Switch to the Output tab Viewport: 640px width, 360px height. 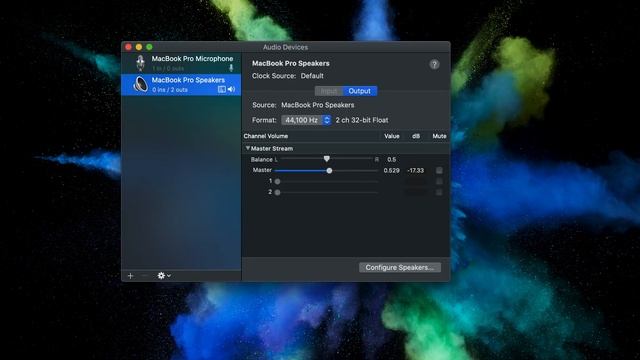pyautogui.click(x=360, y=91)
